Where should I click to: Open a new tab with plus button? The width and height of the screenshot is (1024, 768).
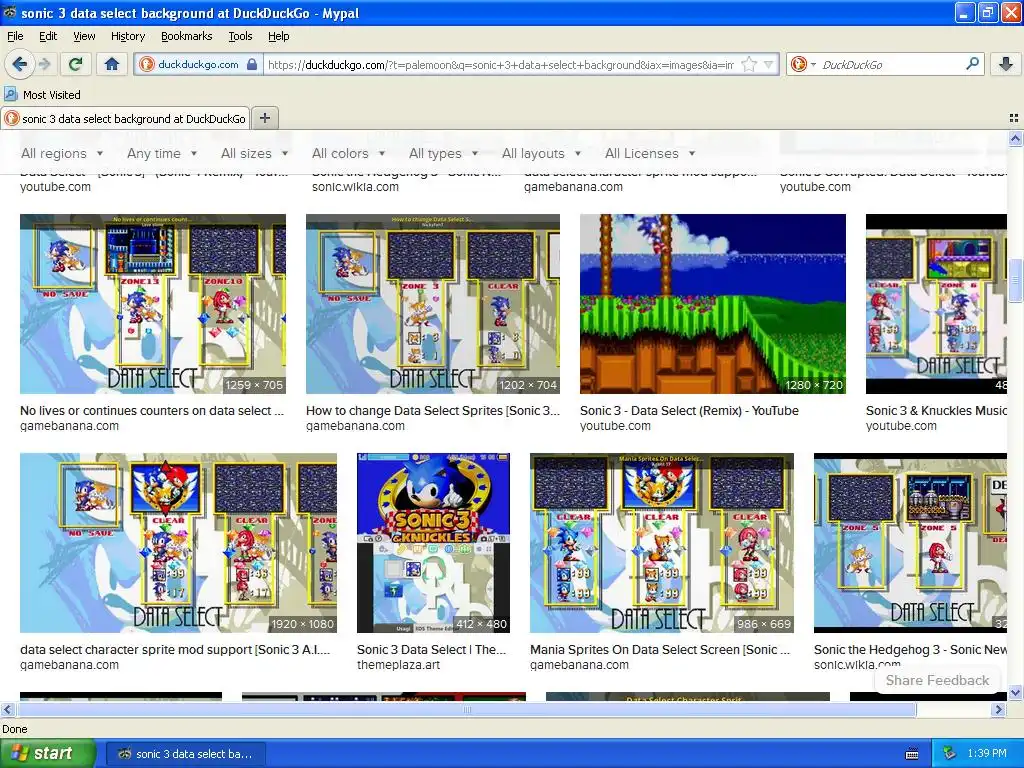[x=264, y=118]
